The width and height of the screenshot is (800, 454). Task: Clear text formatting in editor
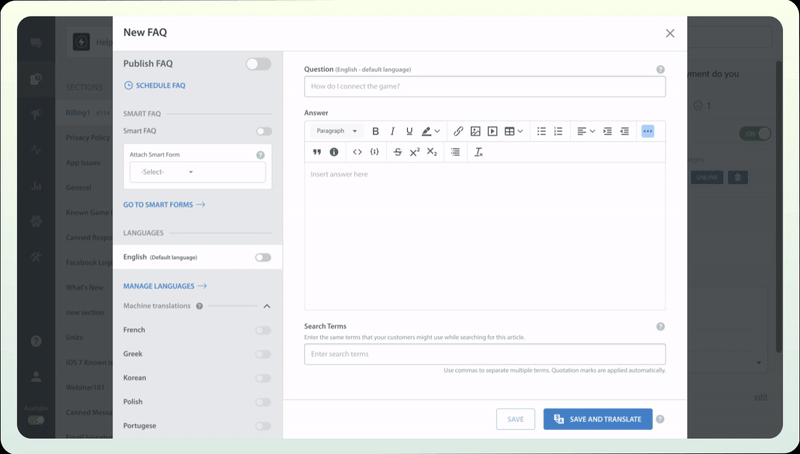479,152
